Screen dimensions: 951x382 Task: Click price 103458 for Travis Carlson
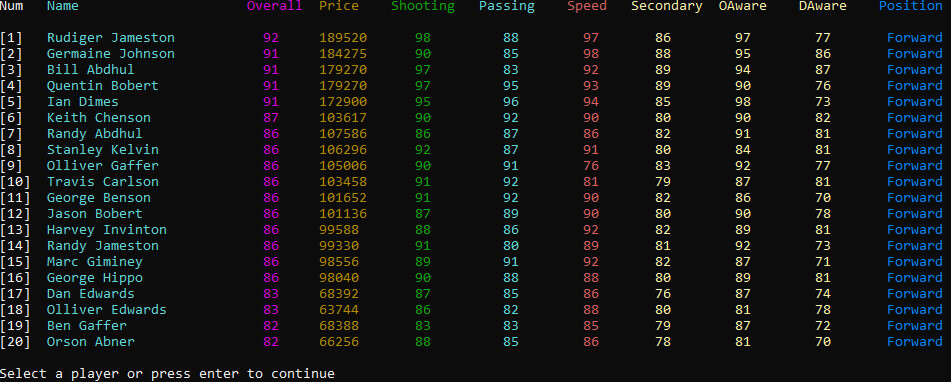pyautogui.click(x=343, y=181)
